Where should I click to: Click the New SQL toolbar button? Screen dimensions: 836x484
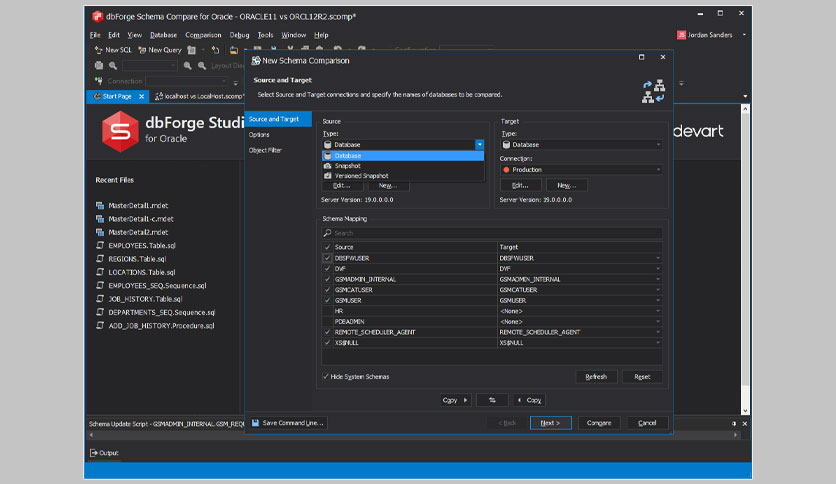click(113, 50)
